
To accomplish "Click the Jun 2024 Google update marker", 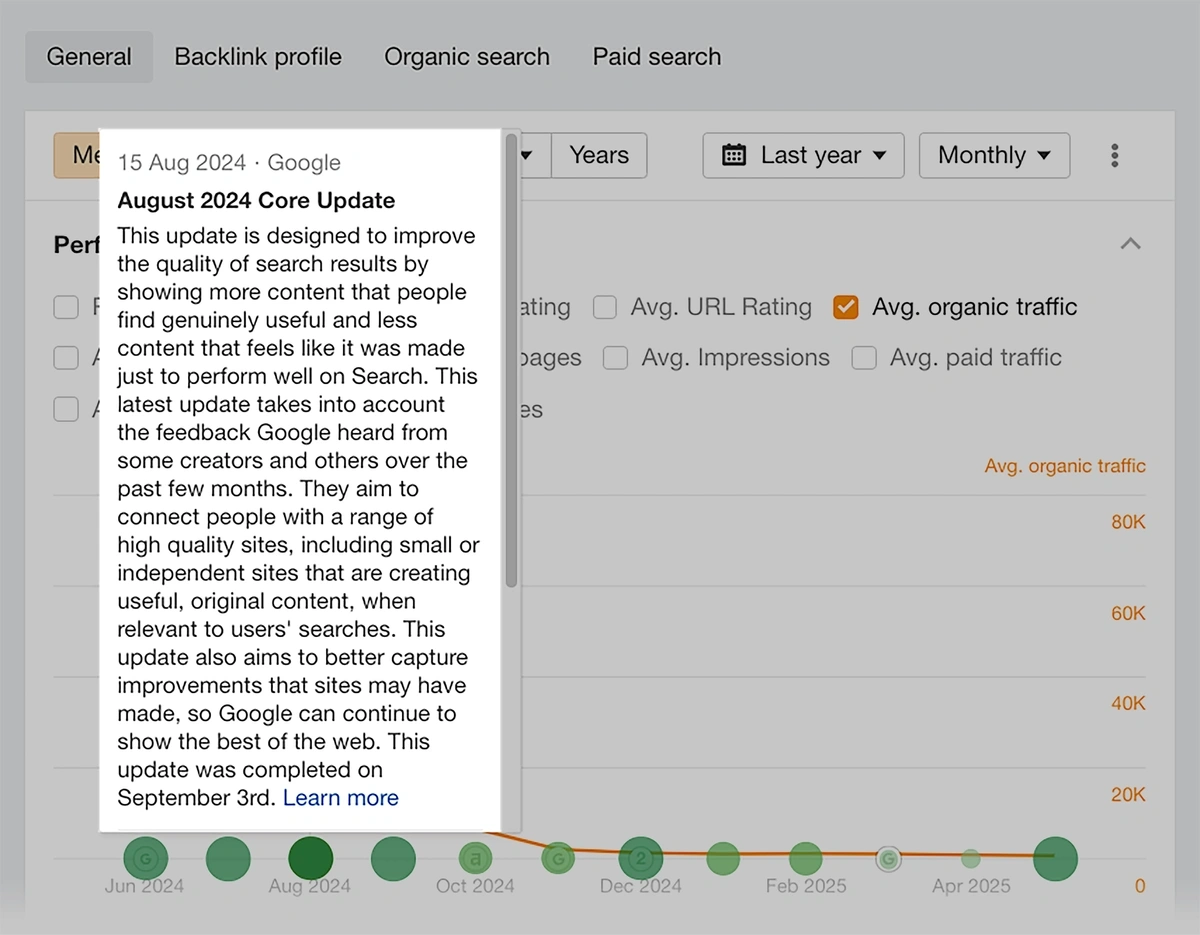I will pos(146,858).
